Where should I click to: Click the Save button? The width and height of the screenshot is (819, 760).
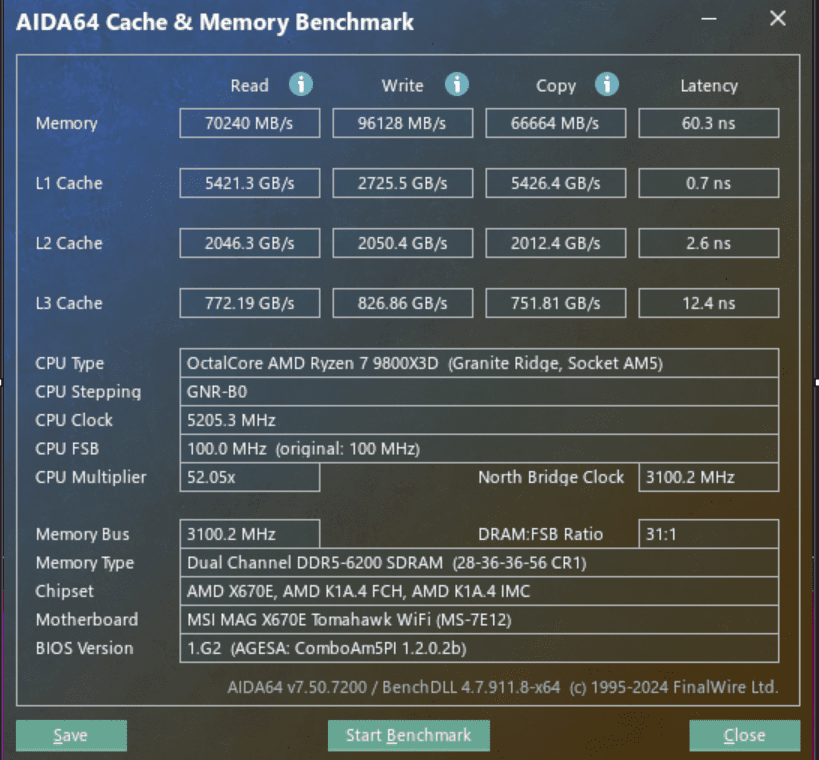coord(72,735)
